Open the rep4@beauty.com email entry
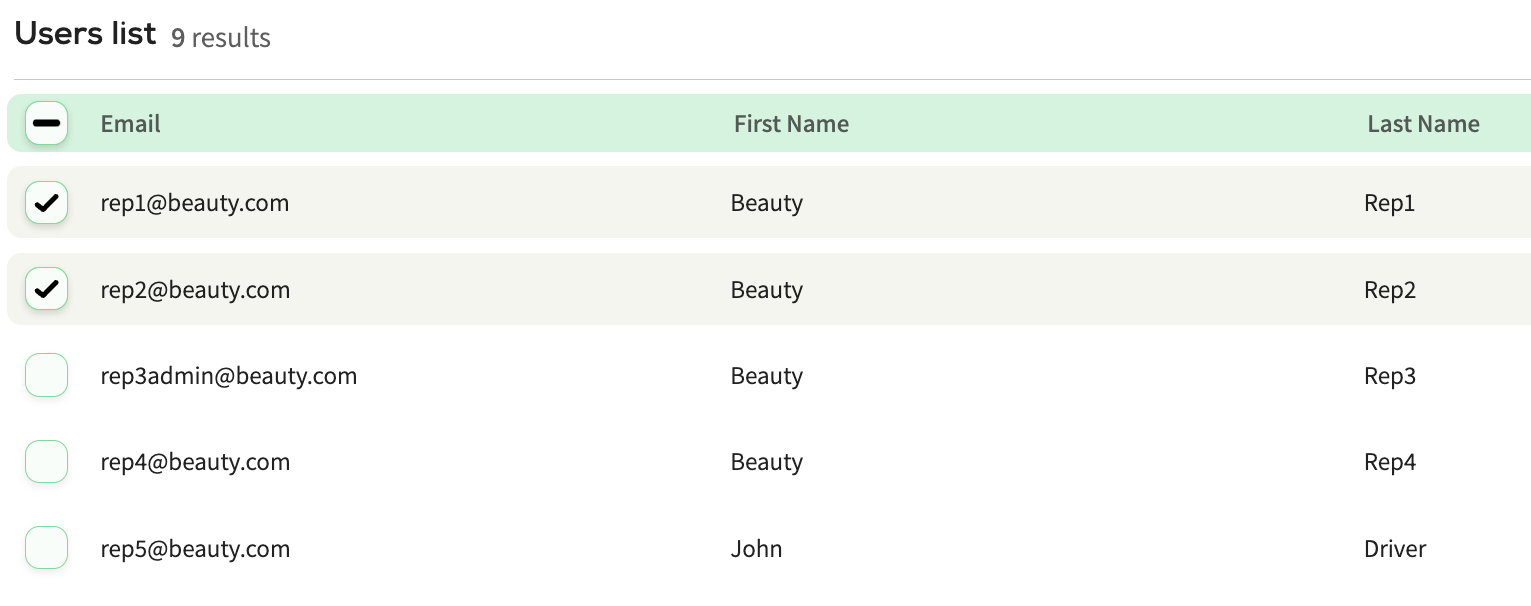 195,462
